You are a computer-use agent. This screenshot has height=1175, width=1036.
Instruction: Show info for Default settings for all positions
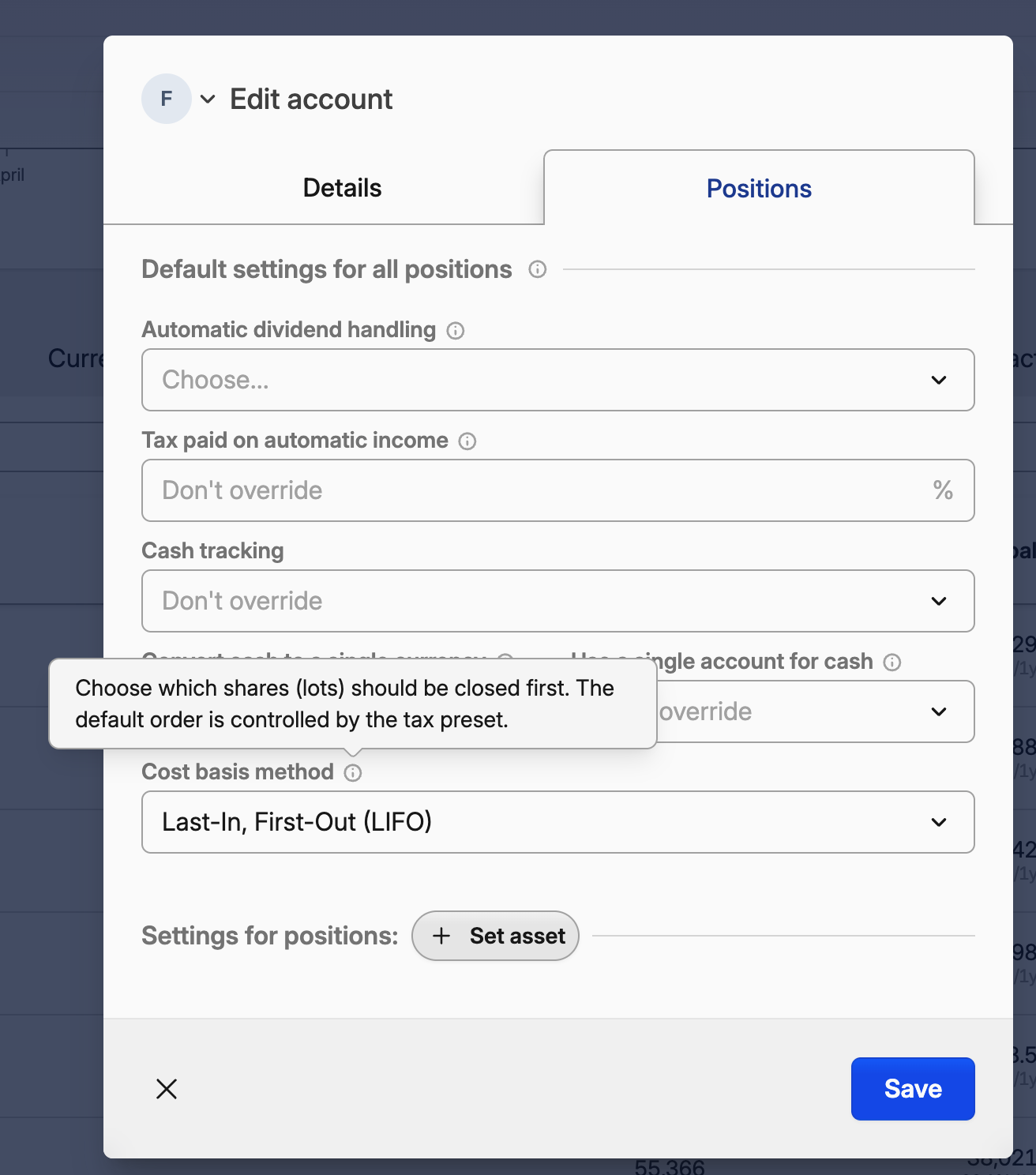pyautogui.click(x=538, y=269)
